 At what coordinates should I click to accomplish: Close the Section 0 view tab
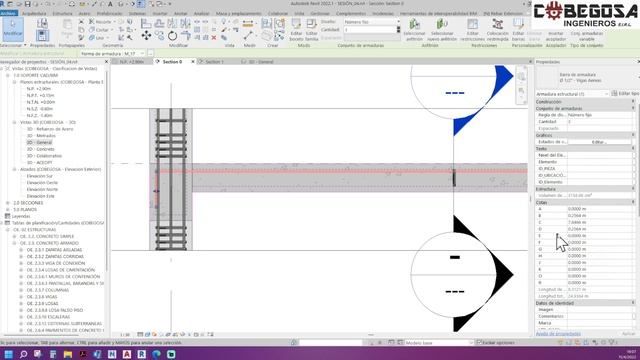tap(193, 62)
